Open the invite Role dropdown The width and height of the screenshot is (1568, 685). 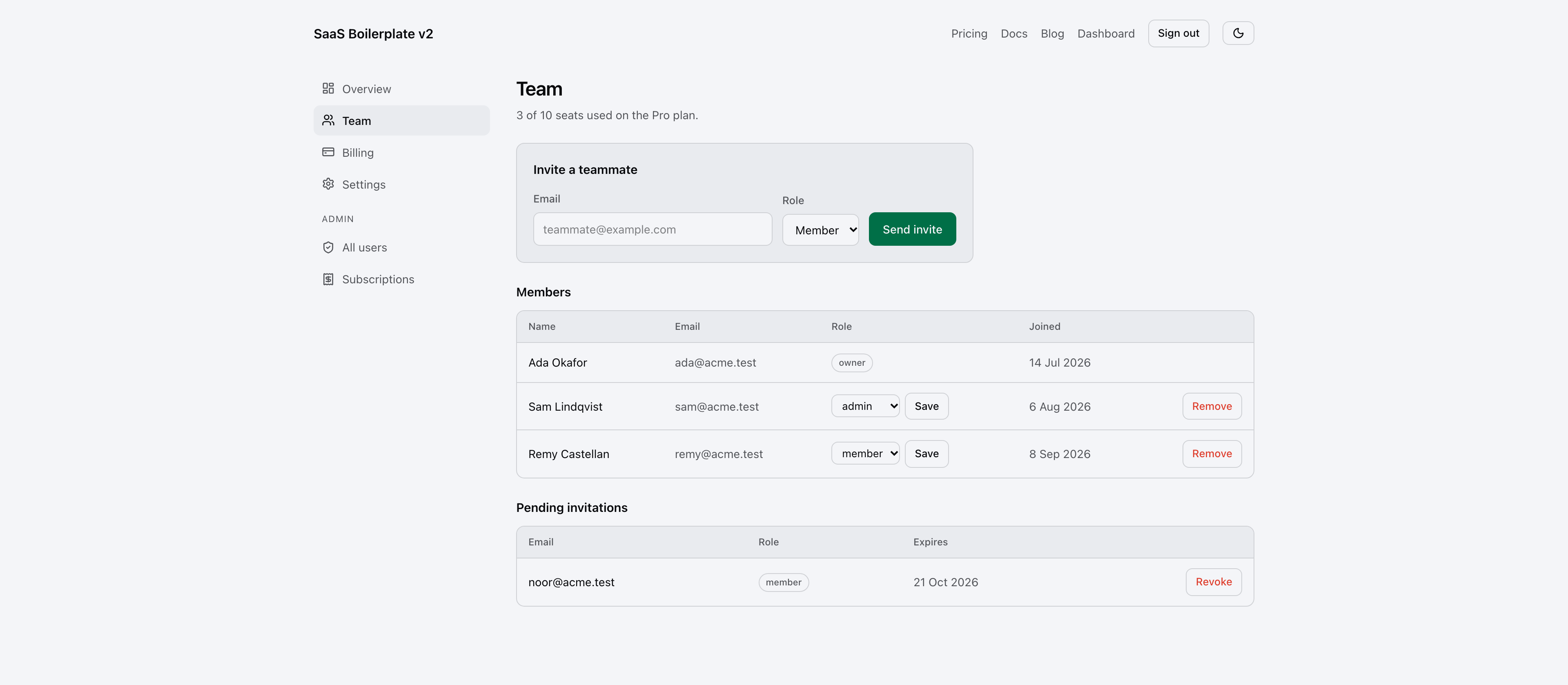coord(820,230)
